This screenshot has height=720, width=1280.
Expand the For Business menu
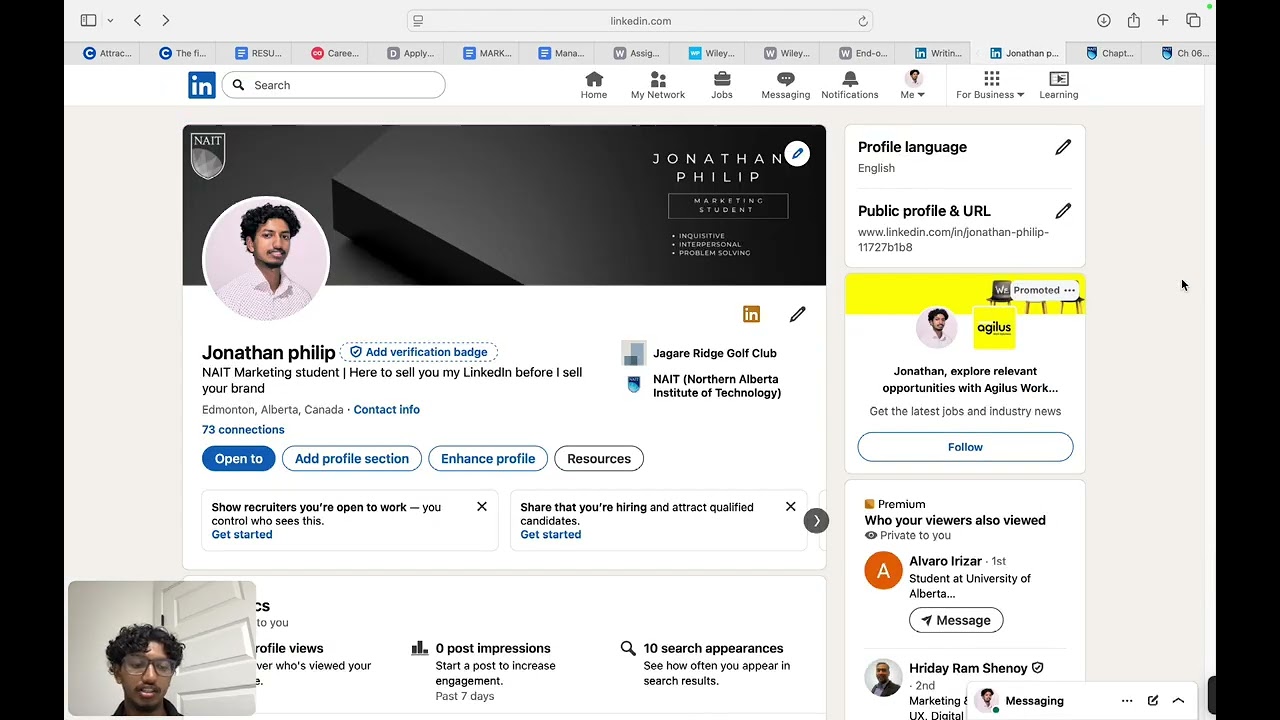tap(990, 85)
